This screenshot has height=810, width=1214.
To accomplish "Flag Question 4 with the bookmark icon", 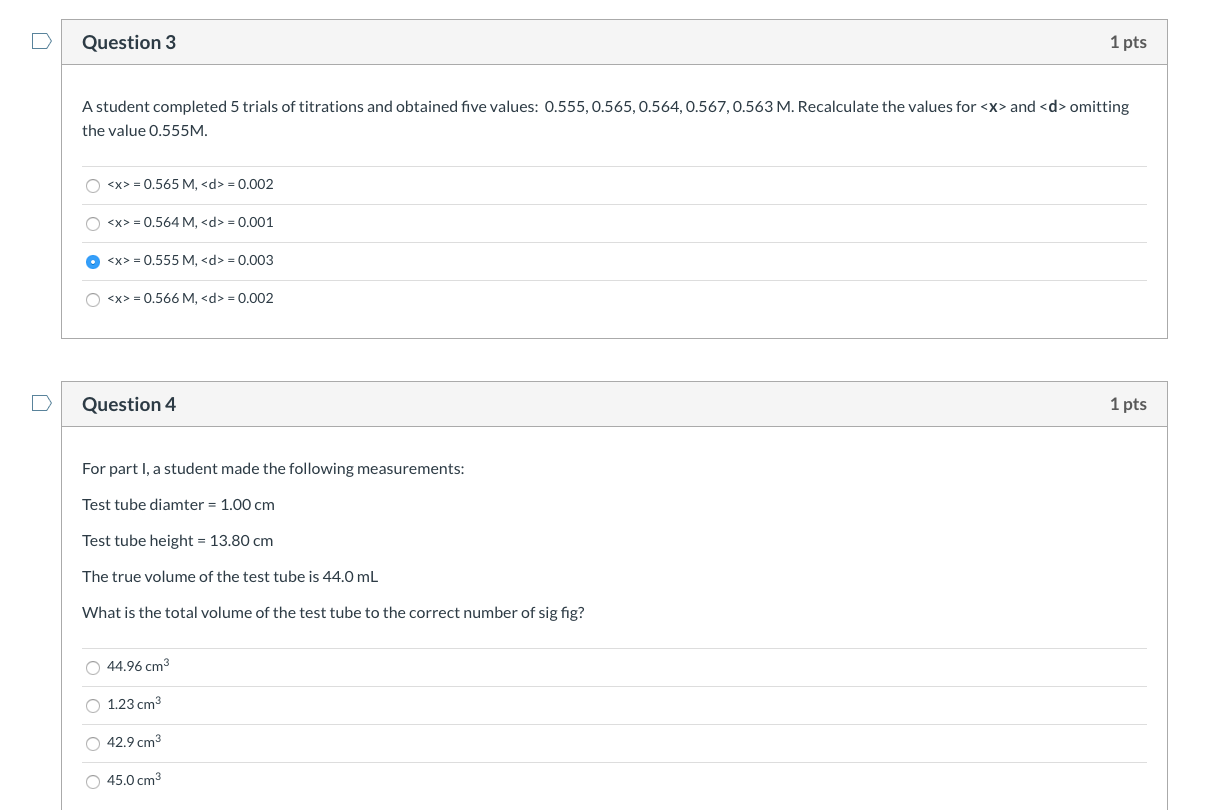I will coord(41,403).
